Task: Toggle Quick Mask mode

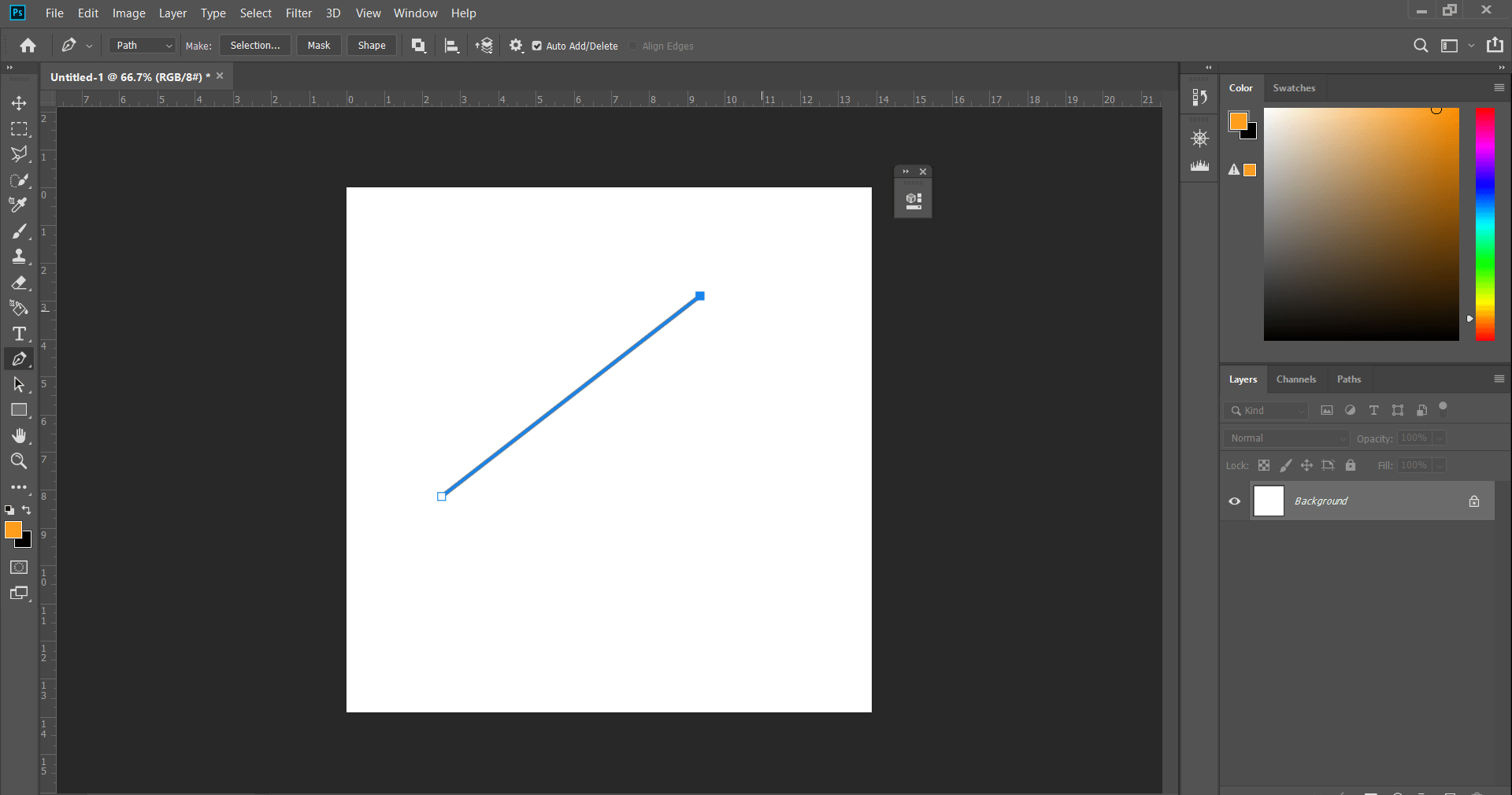Action: point(19,568)
